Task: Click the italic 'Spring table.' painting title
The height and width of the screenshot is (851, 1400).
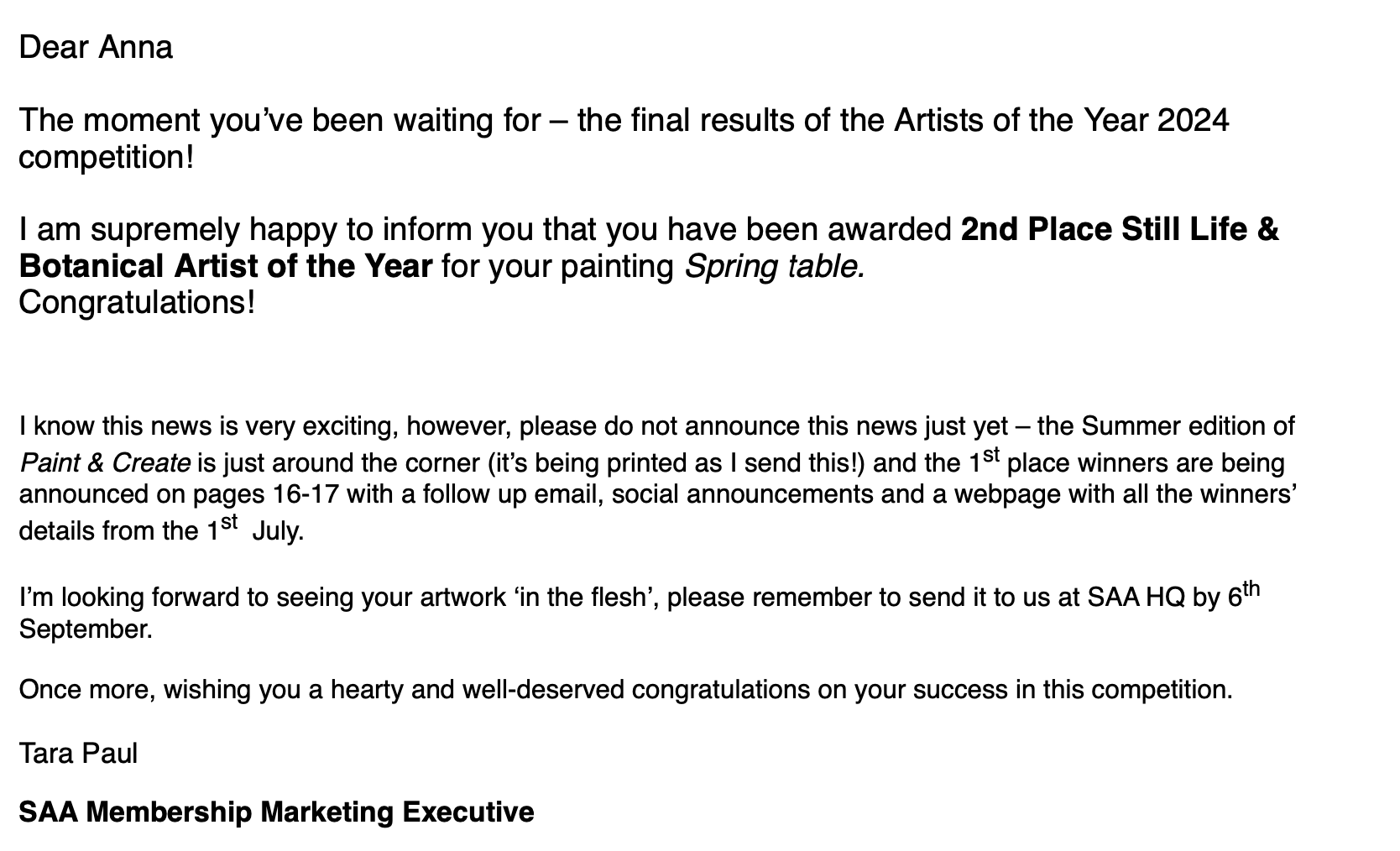Action: pyautogui.click(x=775, y=266)
